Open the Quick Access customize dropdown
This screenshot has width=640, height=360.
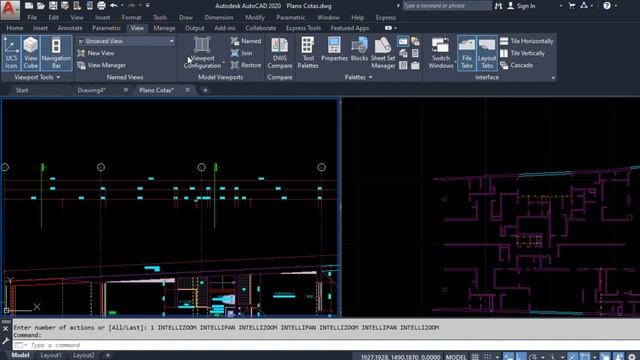[x=147, y=6]
